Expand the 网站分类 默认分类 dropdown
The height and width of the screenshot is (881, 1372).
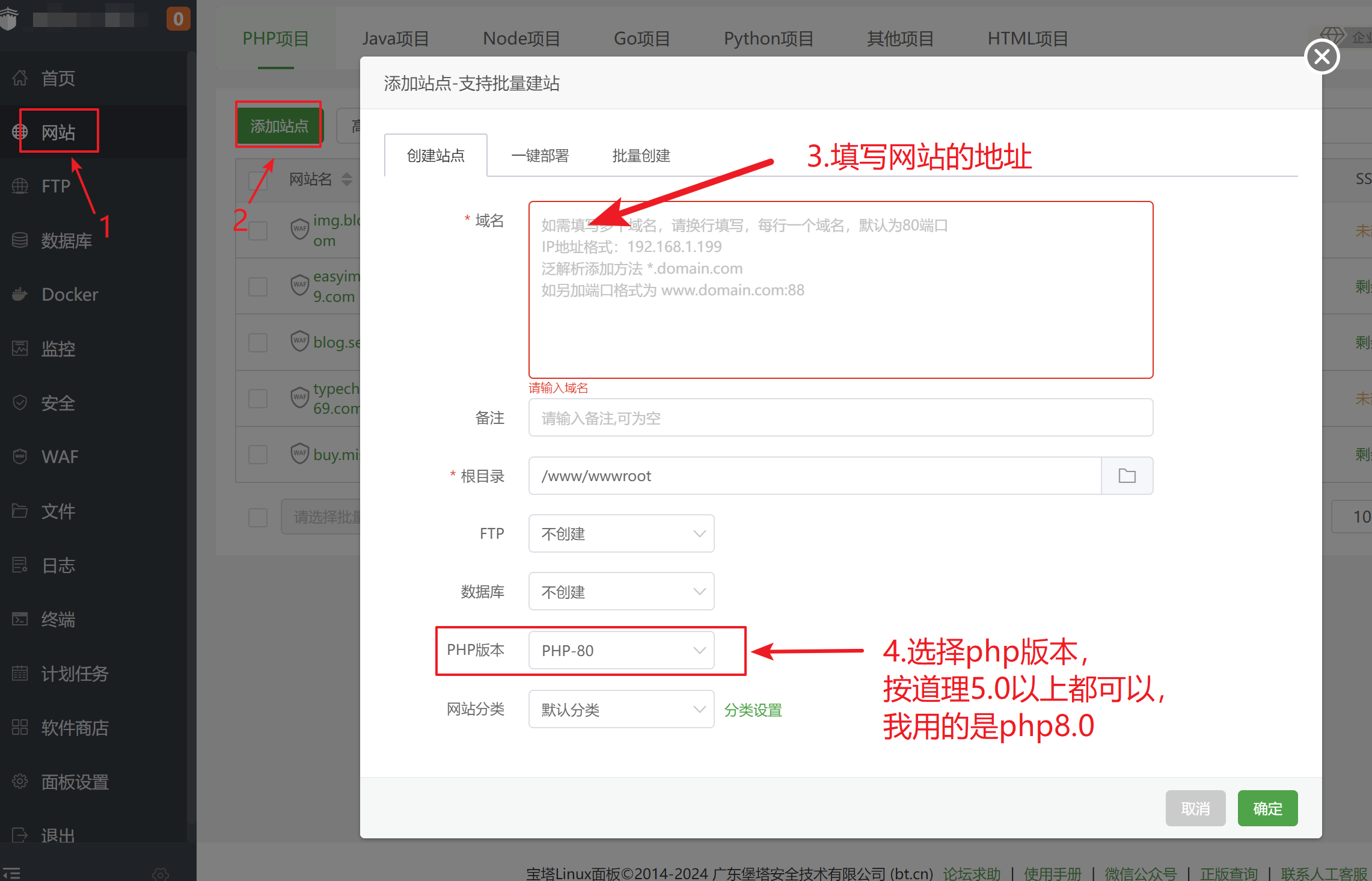click(x=621, y=710)
